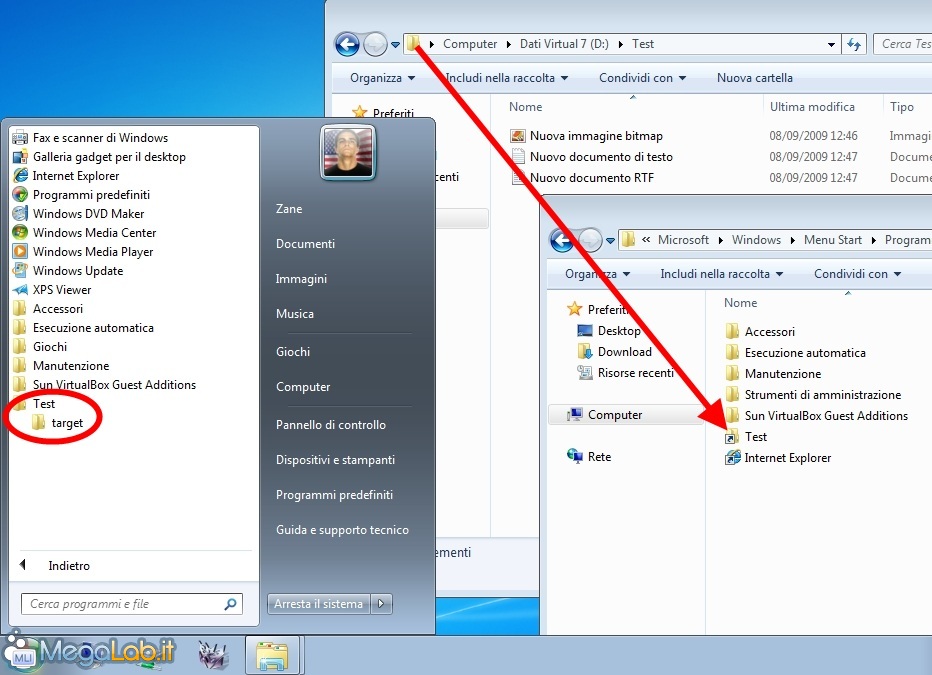Open recent pages dropdown in Test window
Image resolution: width=932 pixels, height=675 pixels.
pyautogui.click(x=395, y=45)
